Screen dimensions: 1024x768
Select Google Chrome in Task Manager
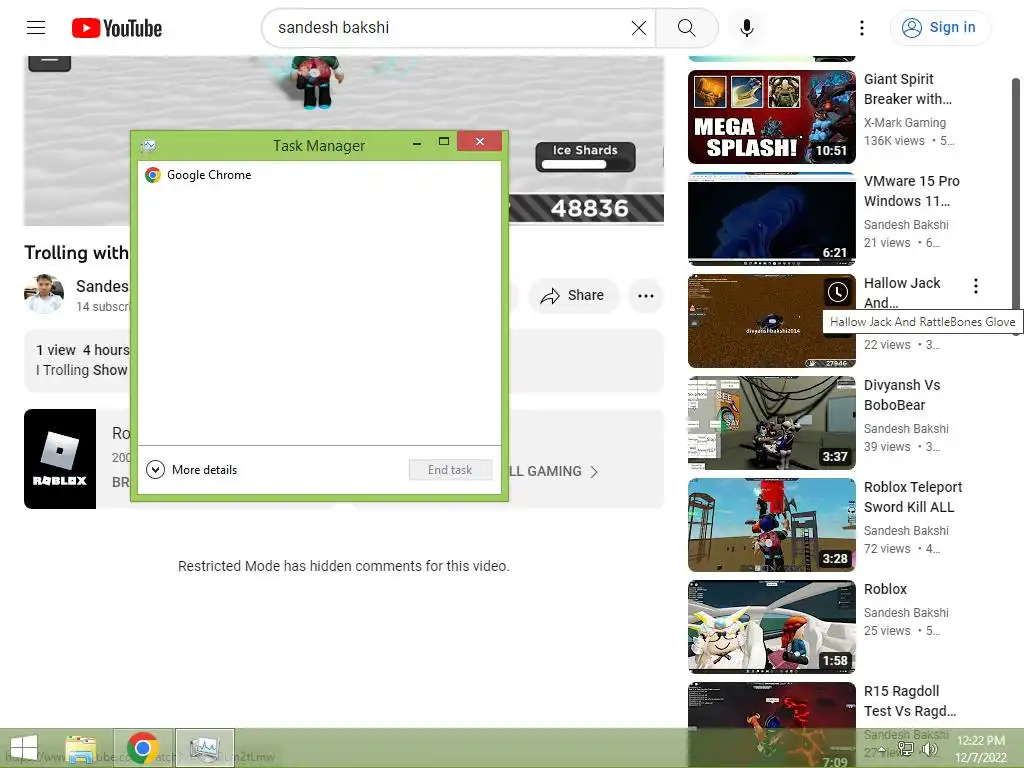pyautogui.click(x=319, y=174)
